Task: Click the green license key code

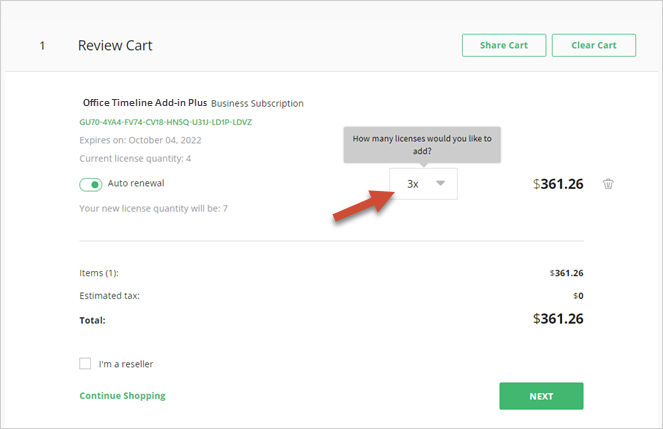Action: (165, 122)
